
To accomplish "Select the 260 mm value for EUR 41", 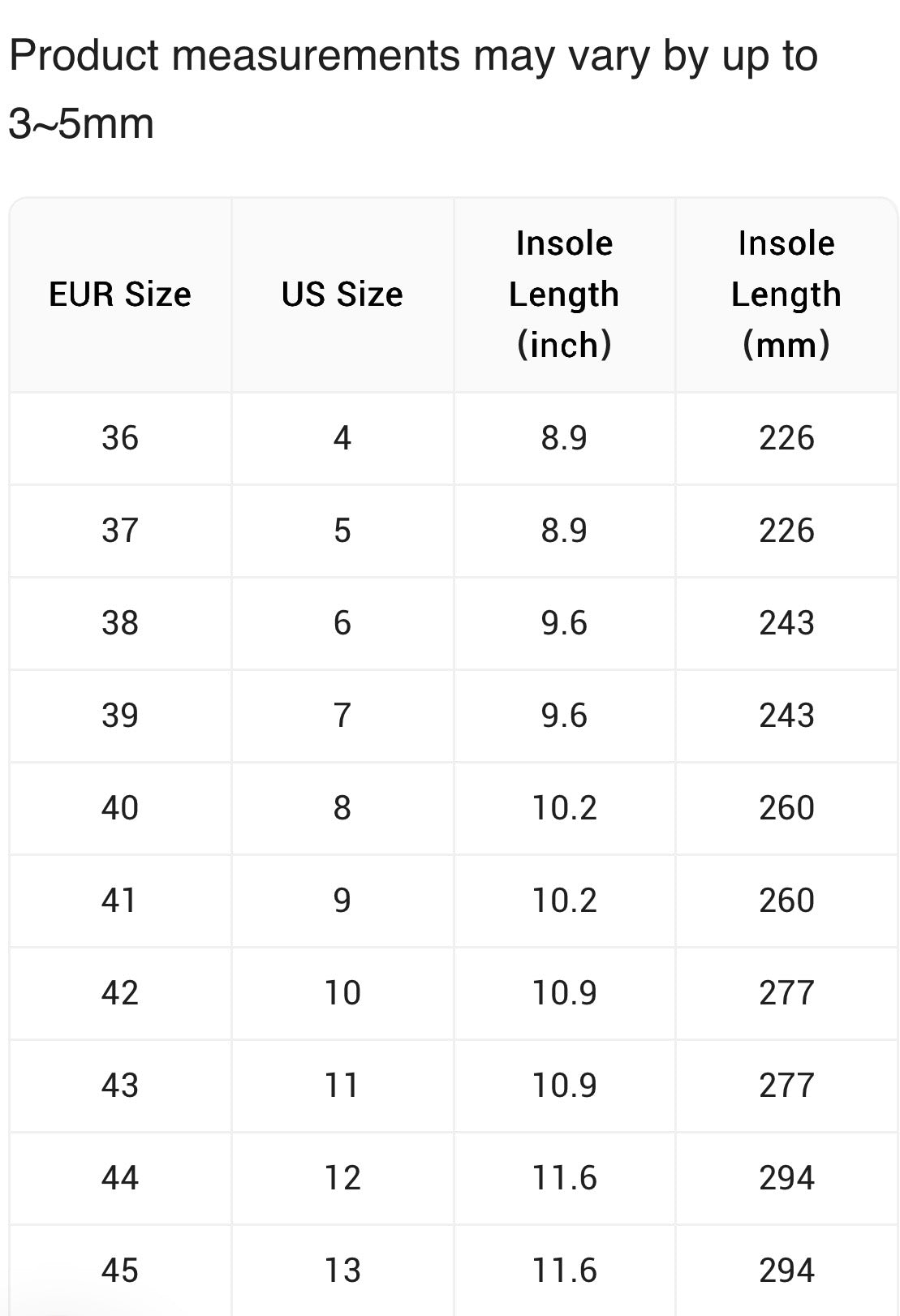I will pyautogui.click(x=786, y=901).
